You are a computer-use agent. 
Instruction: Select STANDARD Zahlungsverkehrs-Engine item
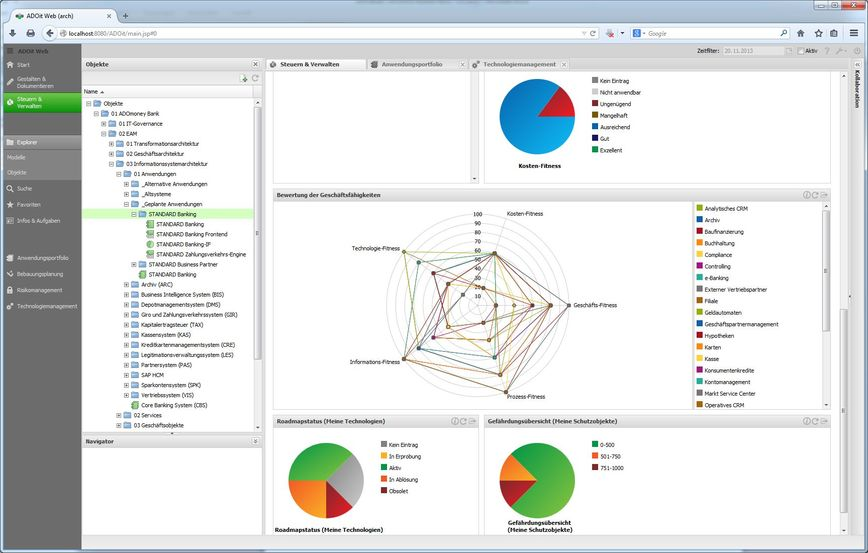tap(201, 255)
